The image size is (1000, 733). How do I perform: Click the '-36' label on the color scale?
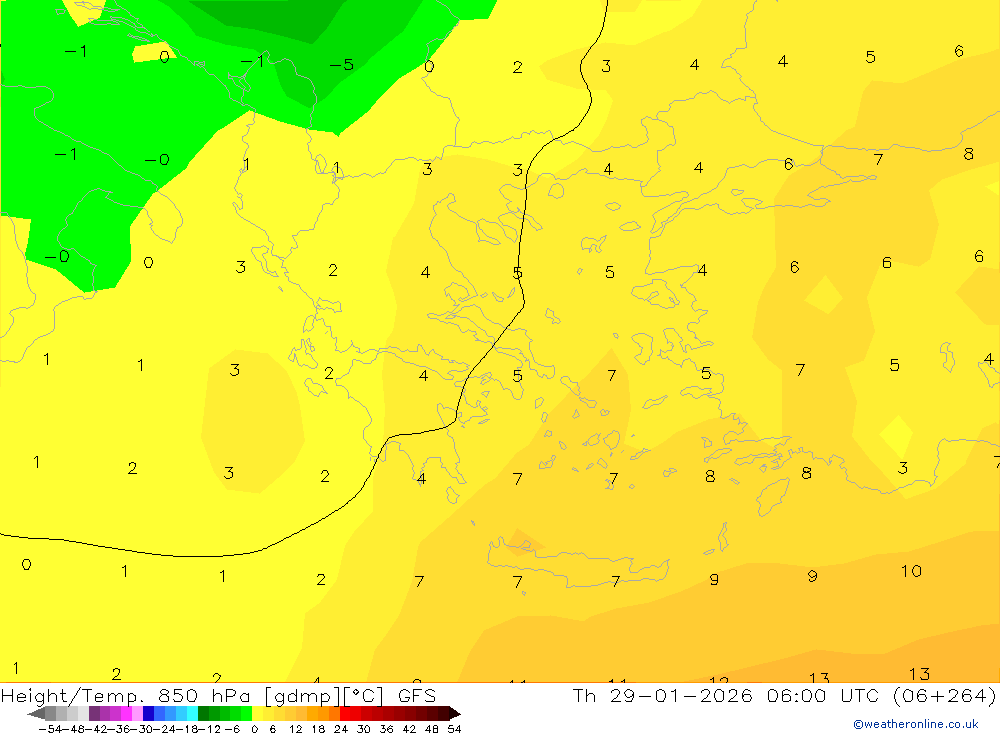tap(119, 729)
